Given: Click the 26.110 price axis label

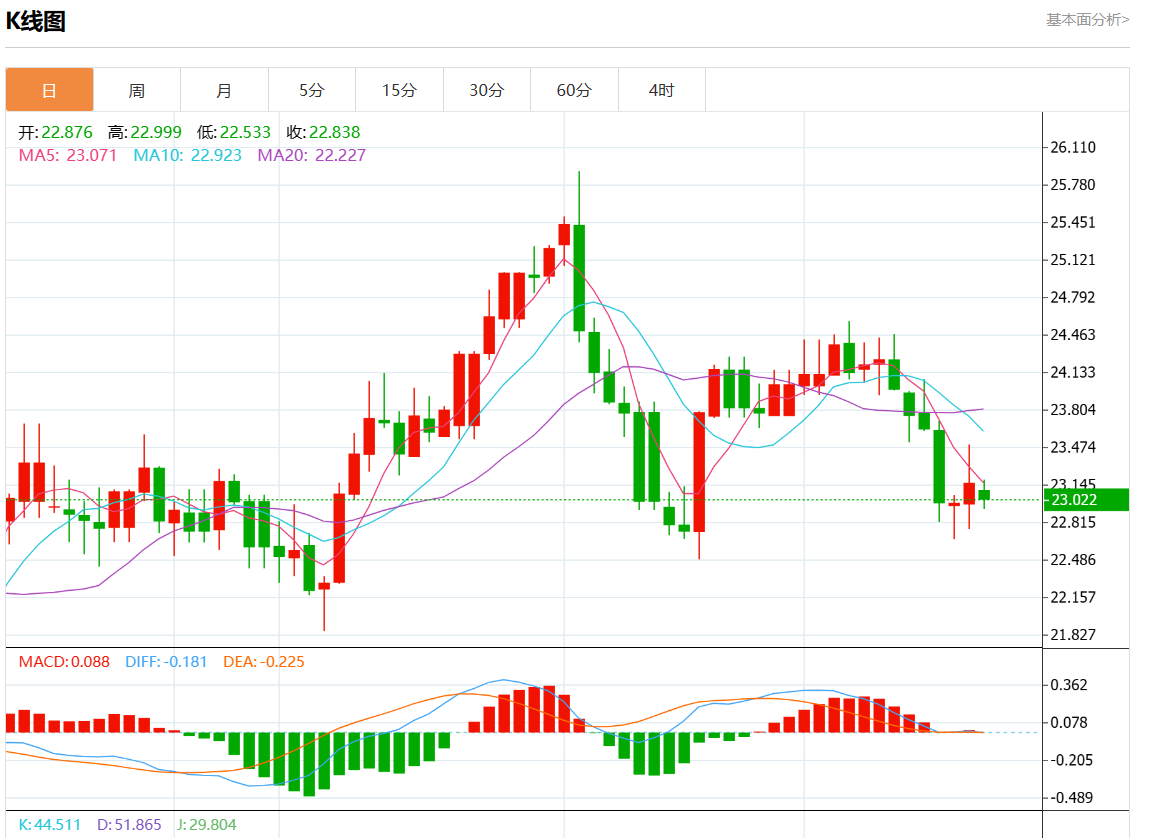Looking at the screenshot, I should [1072, 147].
